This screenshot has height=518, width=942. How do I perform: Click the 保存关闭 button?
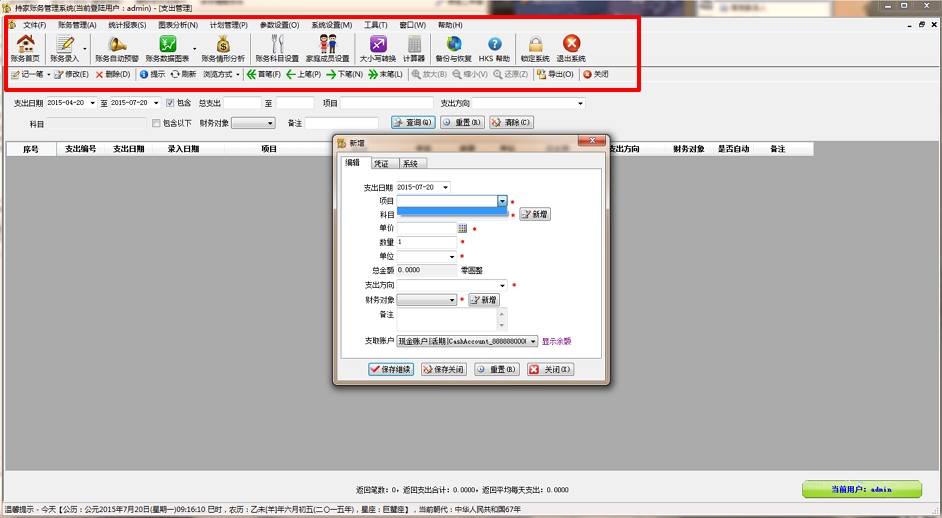pos(444,370)
